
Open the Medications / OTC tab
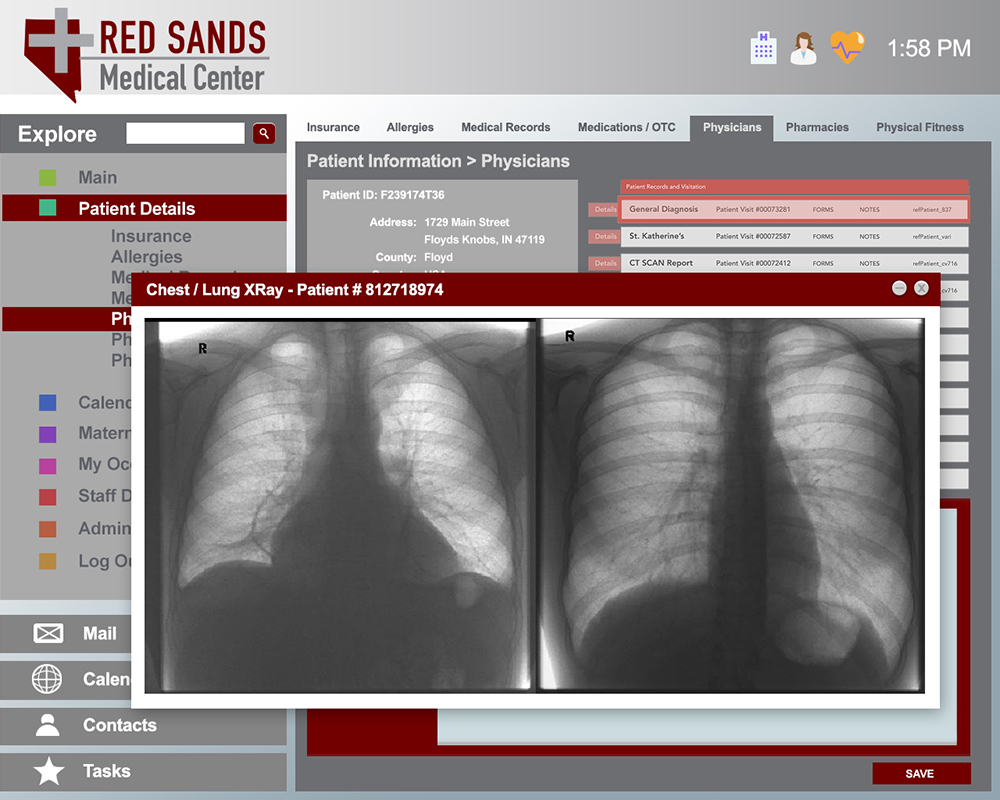[x=626, y=127]
